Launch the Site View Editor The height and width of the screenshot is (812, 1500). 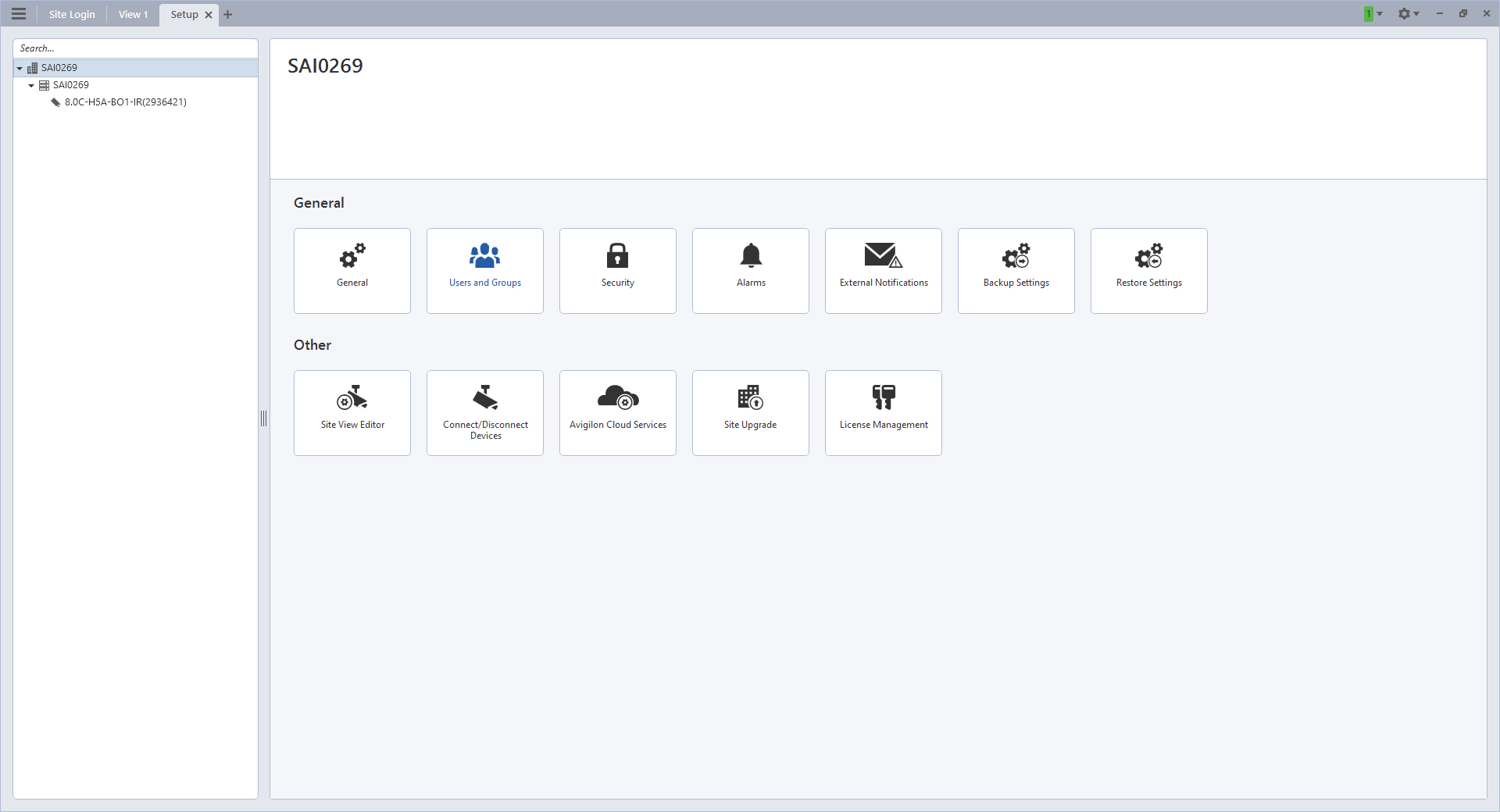352,412
